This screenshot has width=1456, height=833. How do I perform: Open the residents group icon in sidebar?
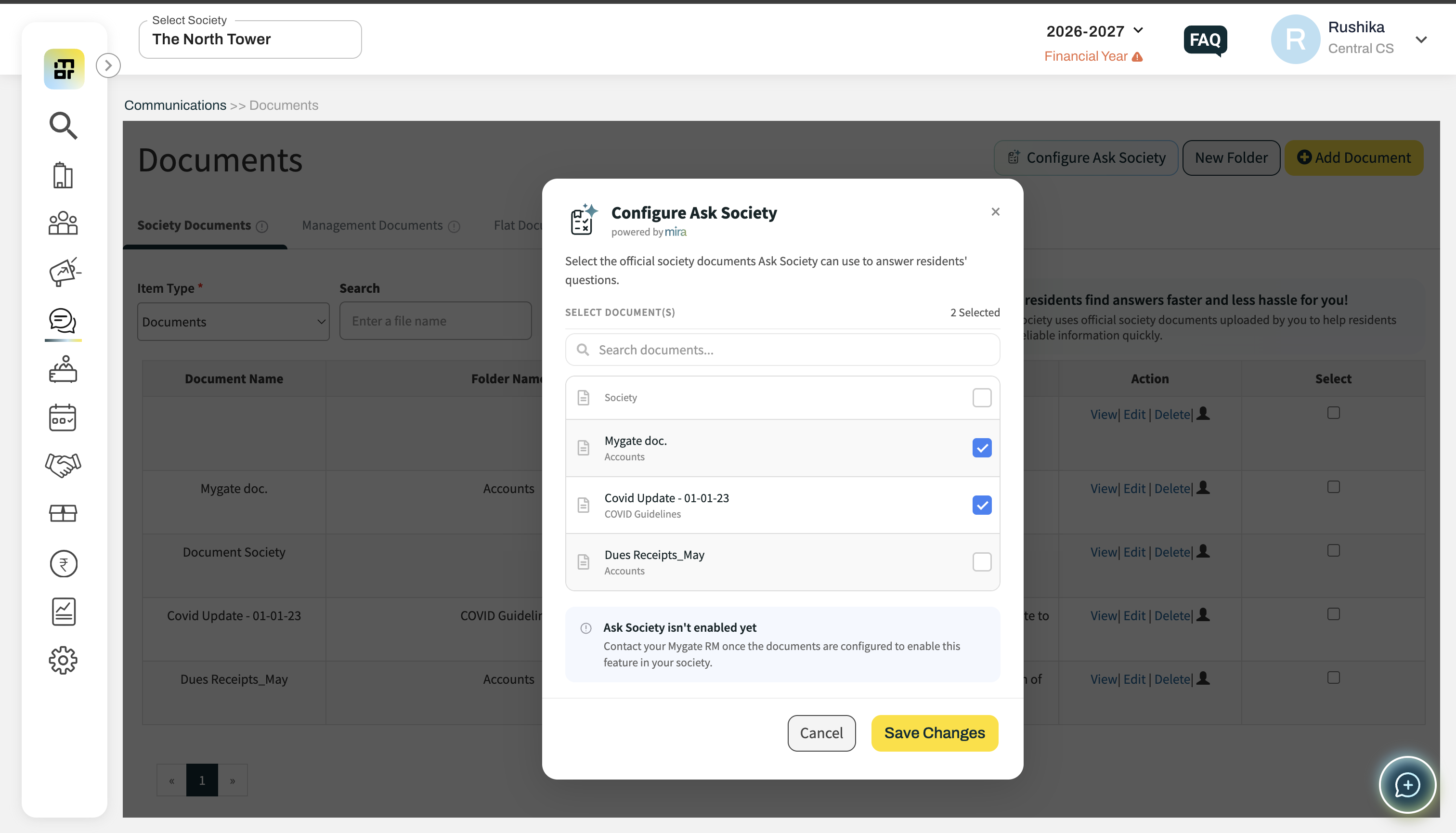pyautogui.click(x=63, y=223)
